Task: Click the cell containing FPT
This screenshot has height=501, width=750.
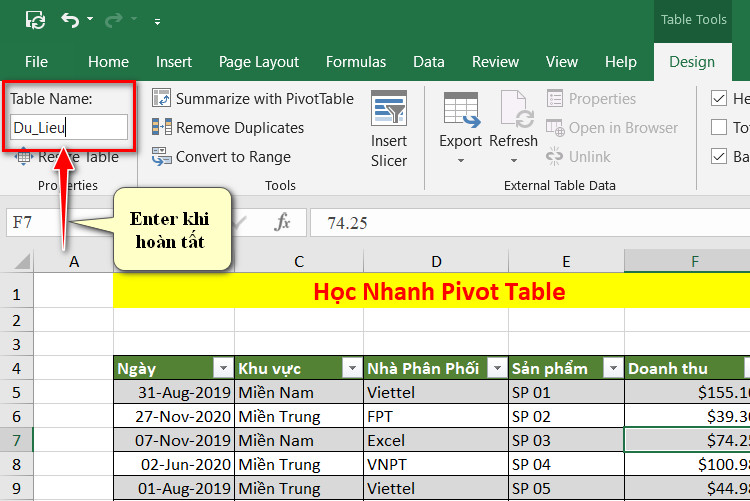Action: coord(436,416)
